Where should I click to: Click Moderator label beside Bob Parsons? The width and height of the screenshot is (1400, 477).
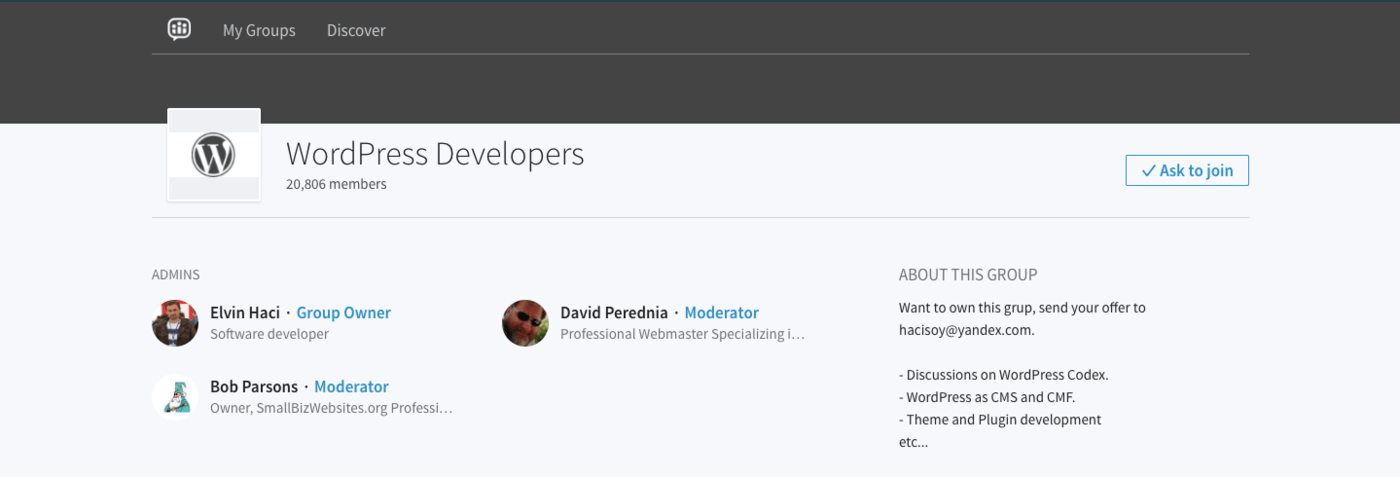point(351,386)
